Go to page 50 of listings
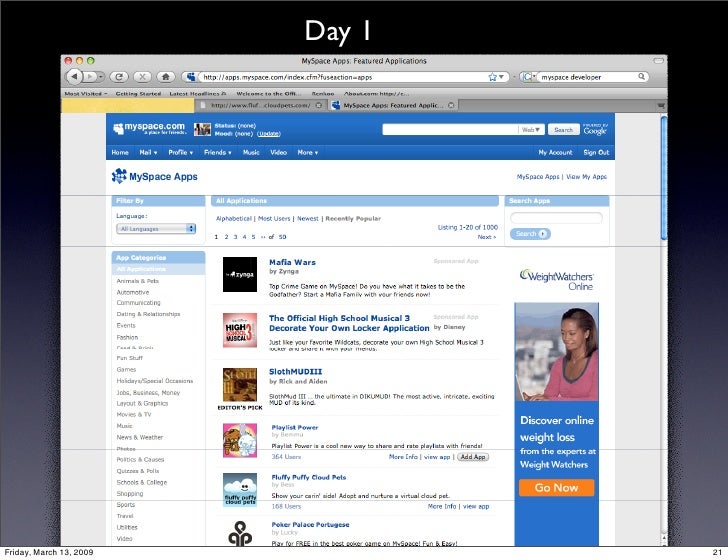The height and width of the screenshot is (560, 728). pyautogui.click(x=282, y=237)
